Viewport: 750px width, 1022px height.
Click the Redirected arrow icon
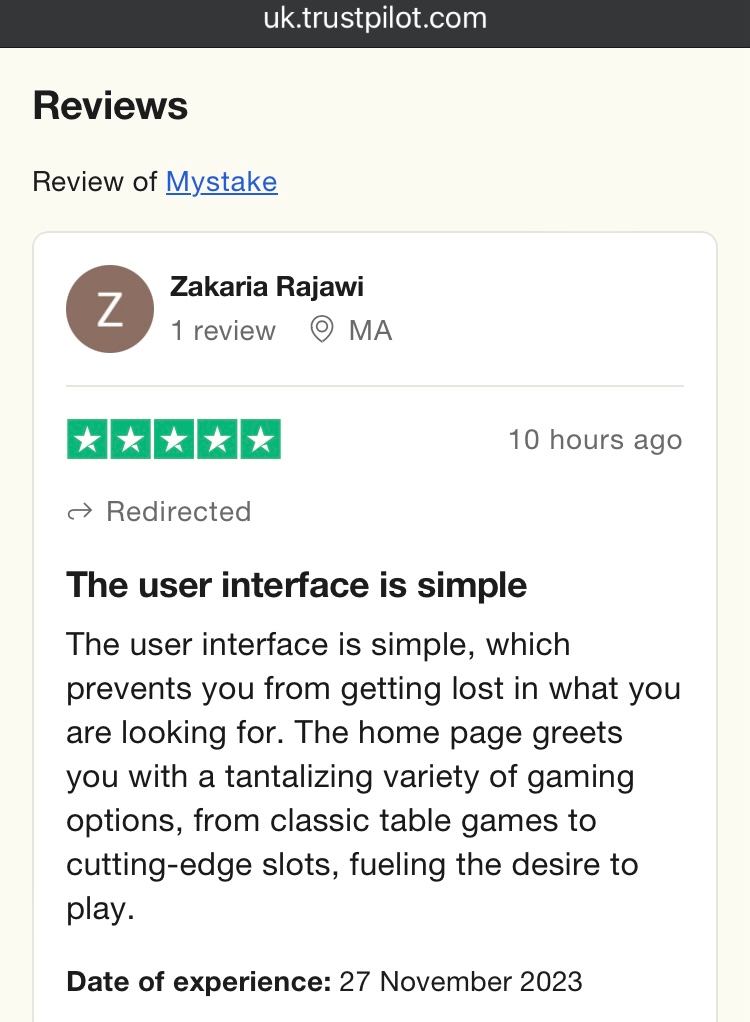[79, 512]
